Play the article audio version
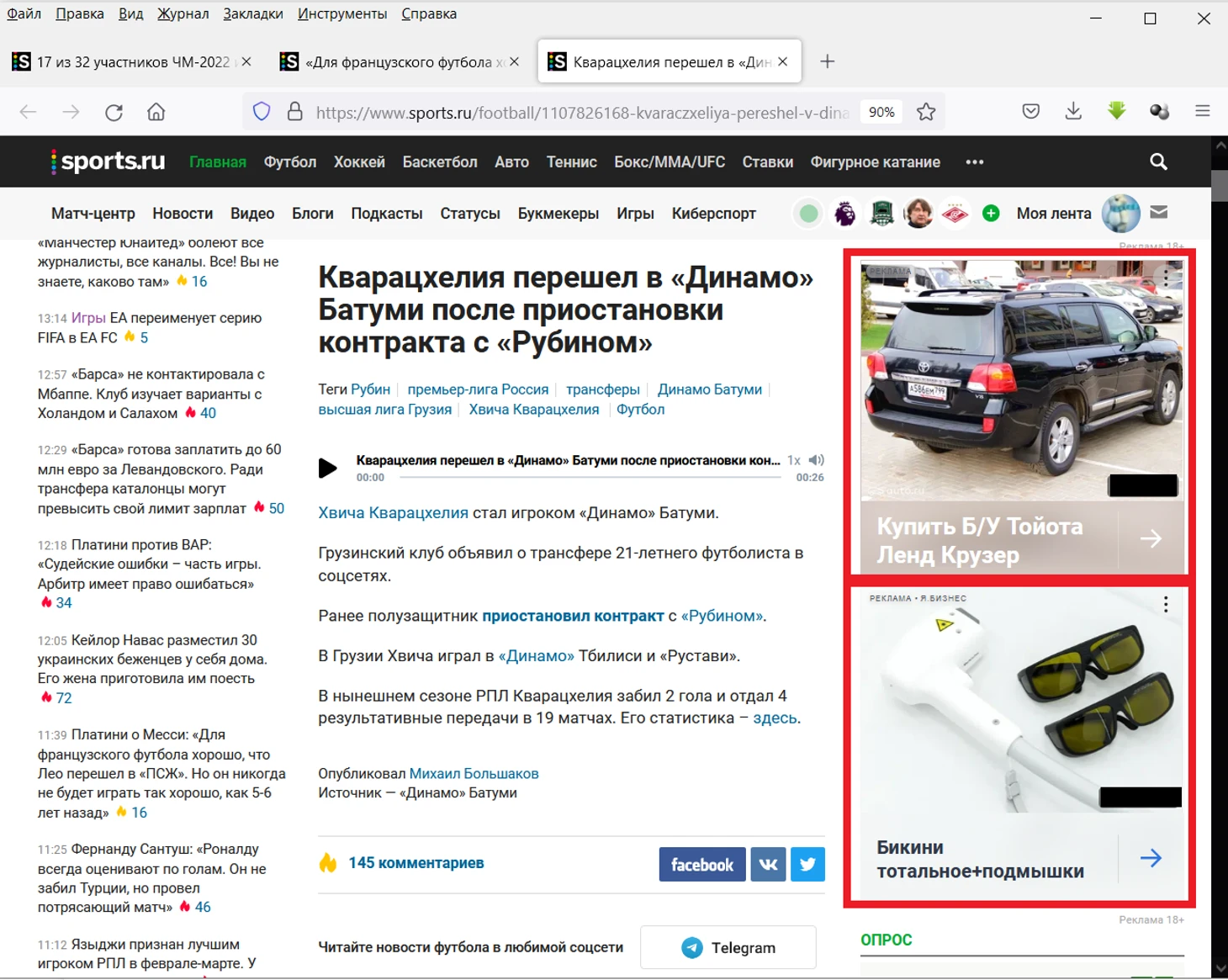 pos(328,468)
